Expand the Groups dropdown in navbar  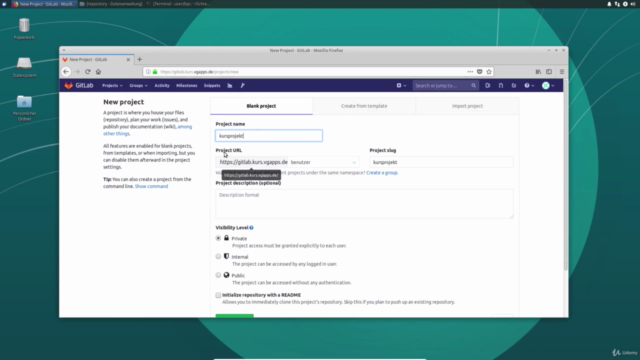coord(138,86)
